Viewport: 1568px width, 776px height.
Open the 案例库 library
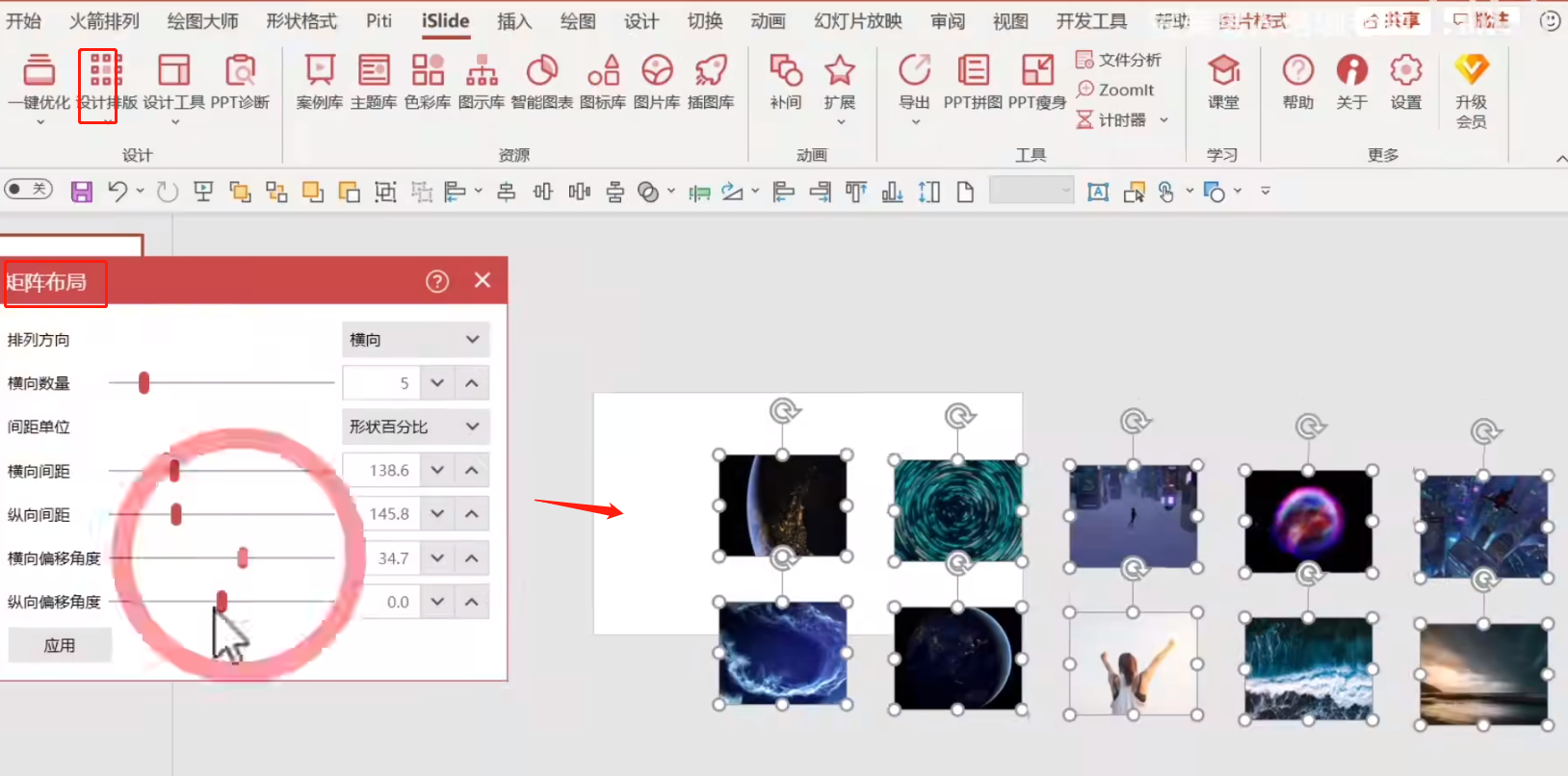click(x=320, y=84)
